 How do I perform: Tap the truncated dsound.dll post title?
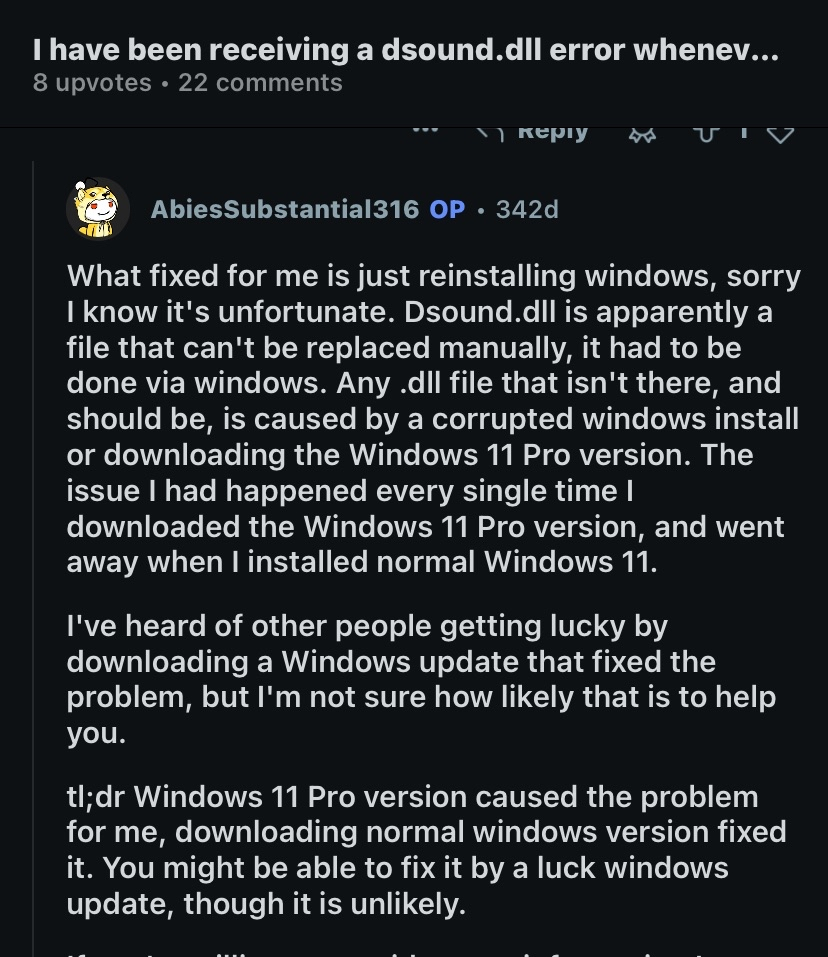click(x=405, y=48)
